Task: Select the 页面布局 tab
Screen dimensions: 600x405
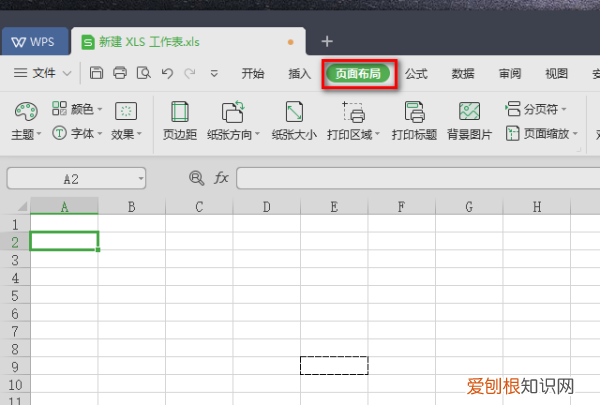Action: [358, 73]
